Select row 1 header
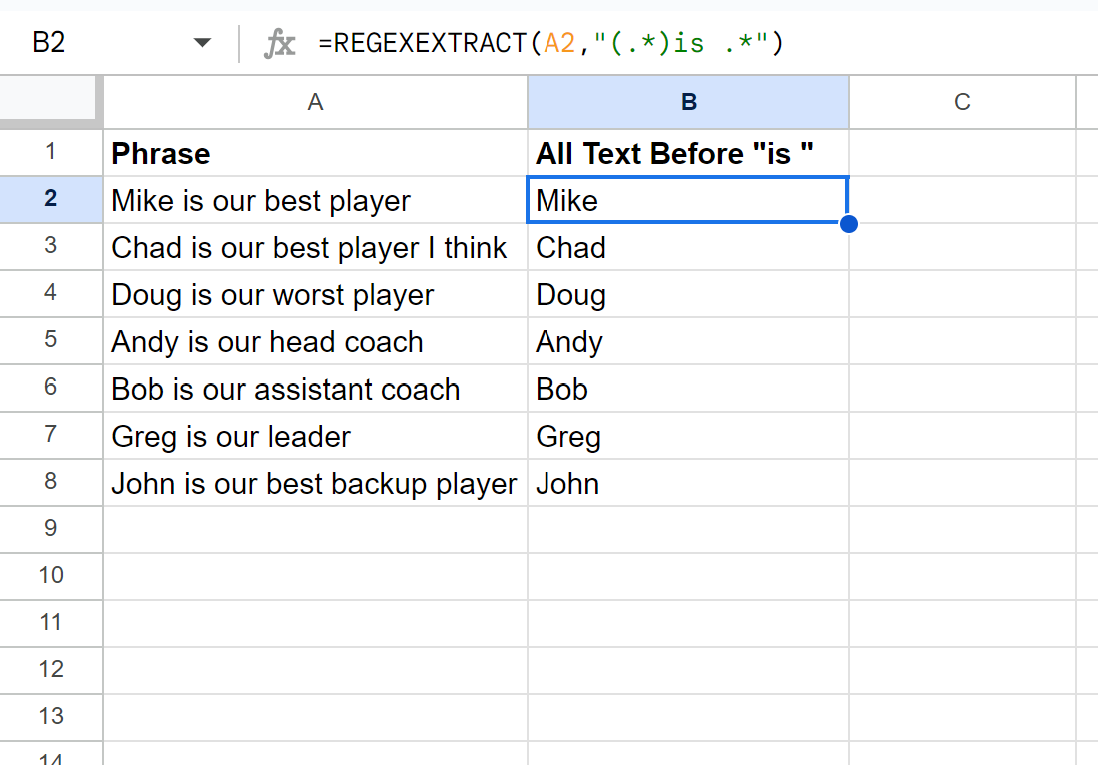Screen dimensions: 1098x765 click(50, 152)
